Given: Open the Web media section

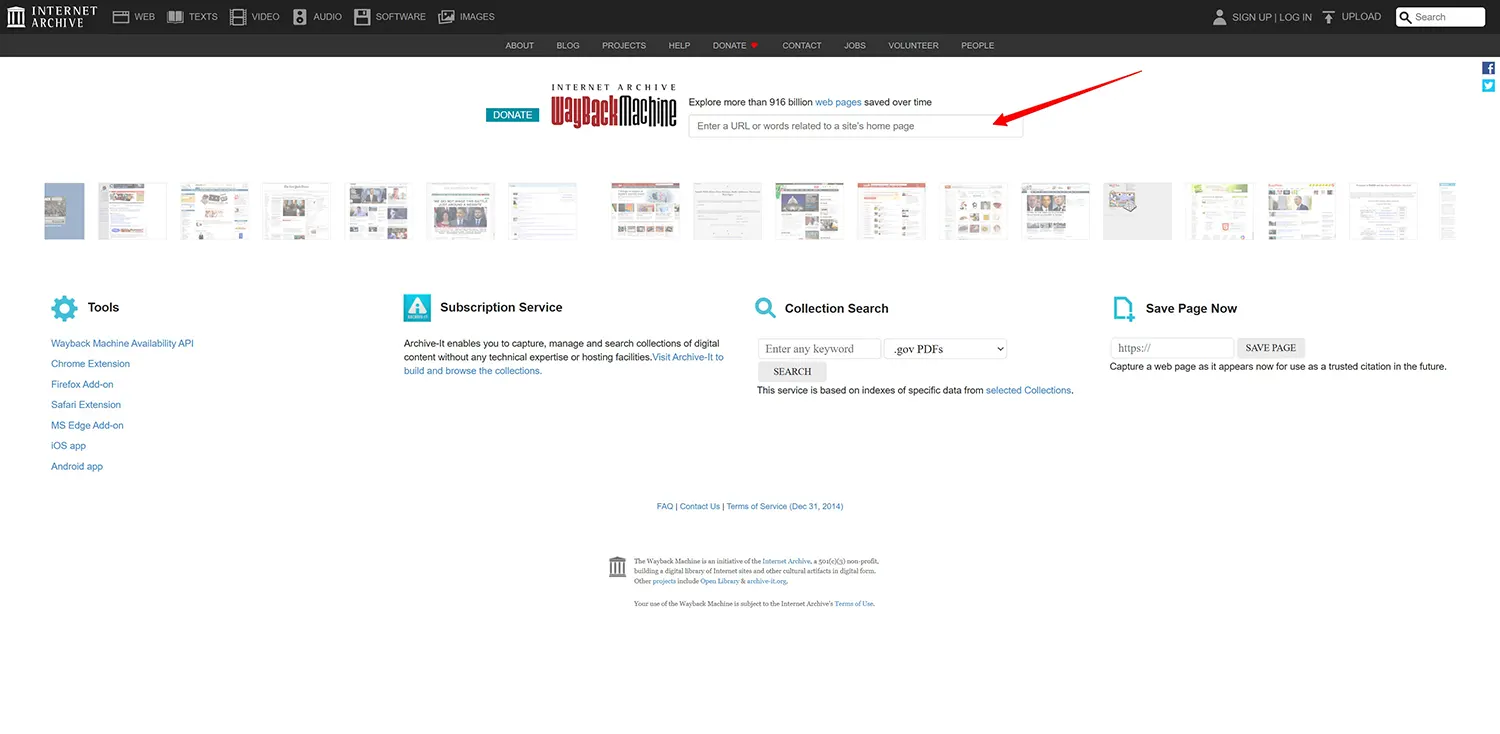Looking at the screenshot, I should tap(134, 17).
